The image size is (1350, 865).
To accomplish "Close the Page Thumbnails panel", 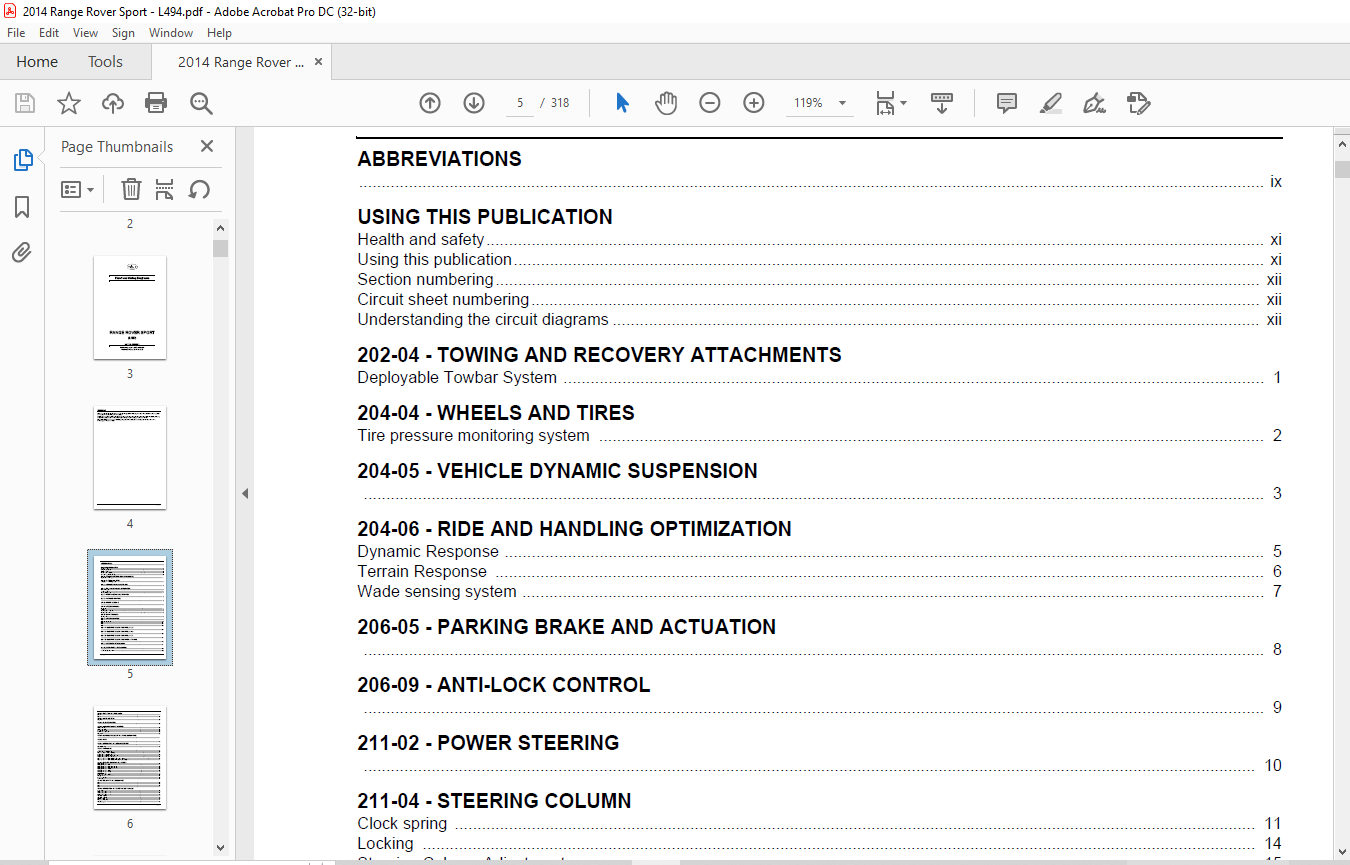I will click(x=207, y=146).
